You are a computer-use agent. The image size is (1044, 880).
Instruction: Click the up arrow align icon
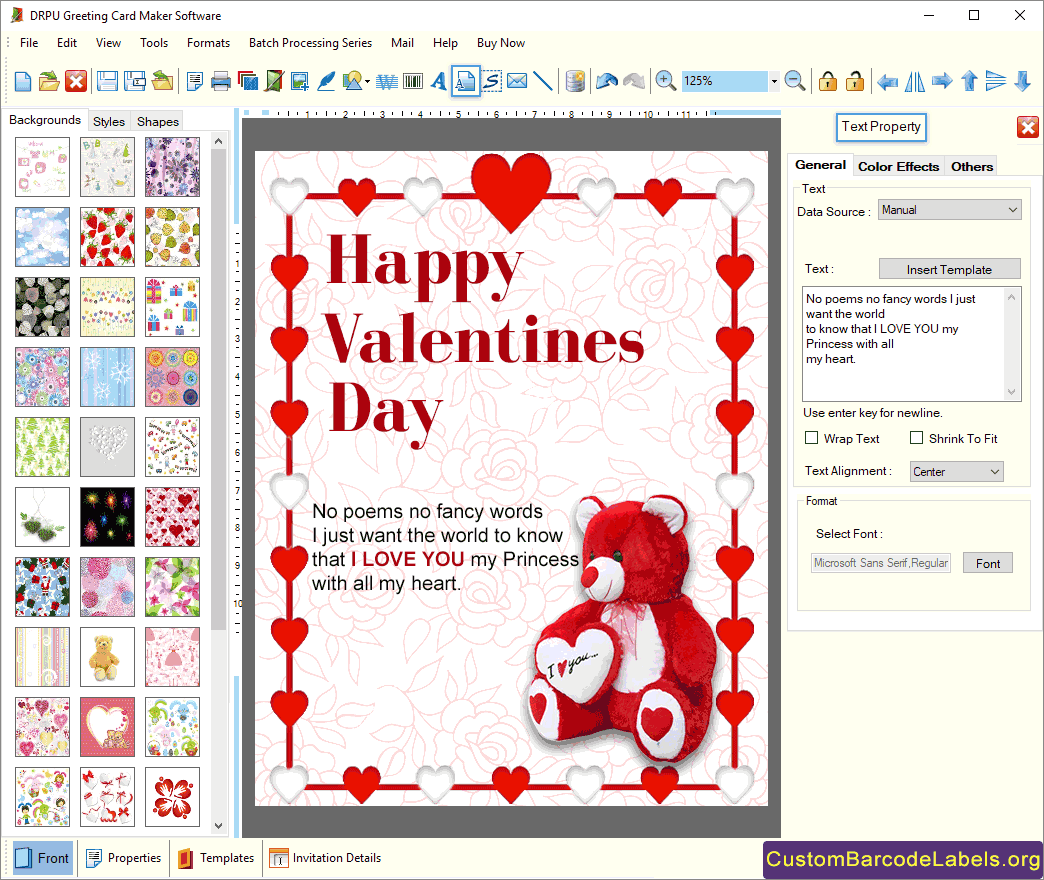pyautogui.click(x=969, y=81)
